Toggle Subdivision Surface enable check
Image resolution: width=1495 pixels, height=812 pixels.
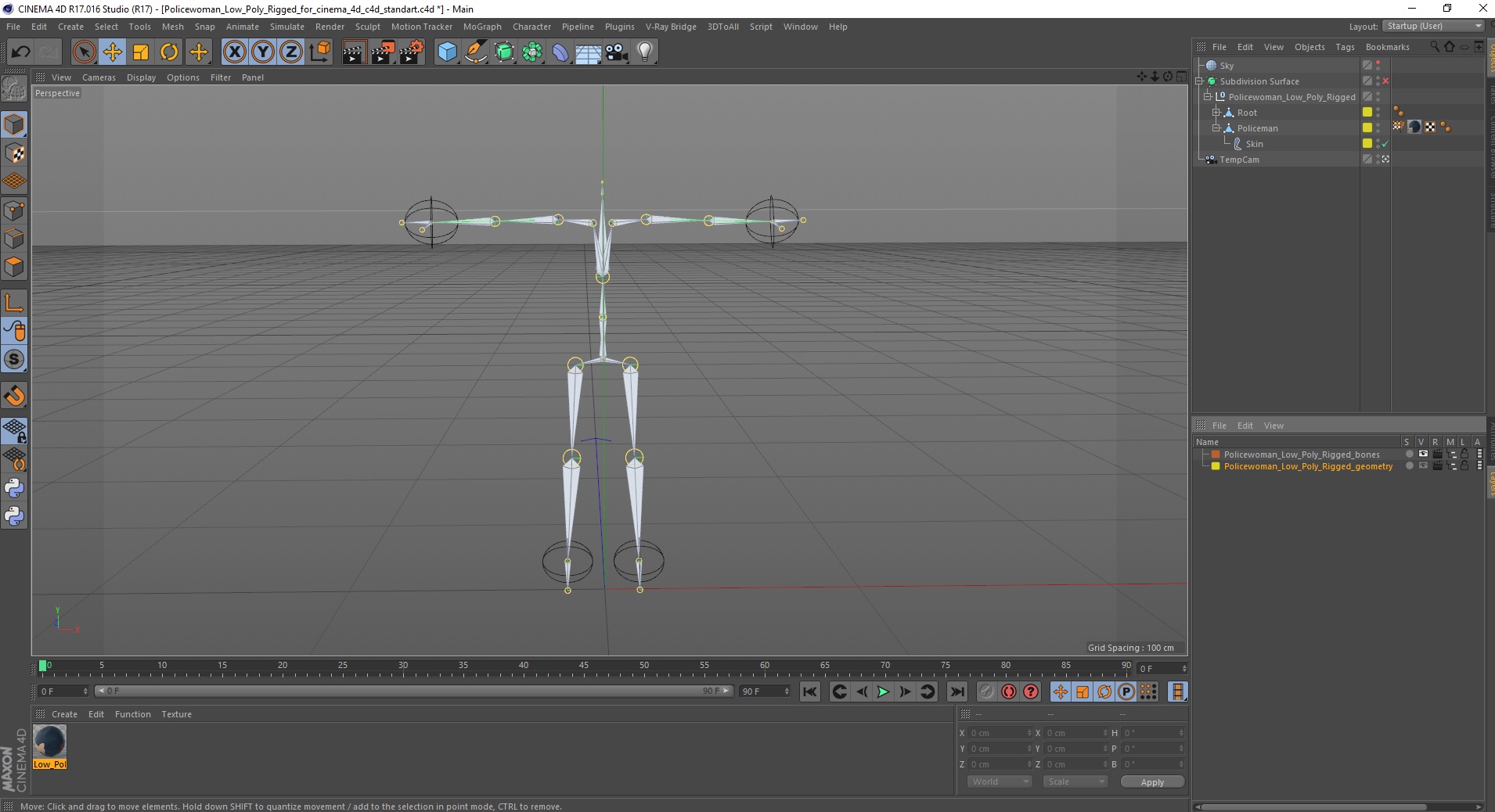1385,81
